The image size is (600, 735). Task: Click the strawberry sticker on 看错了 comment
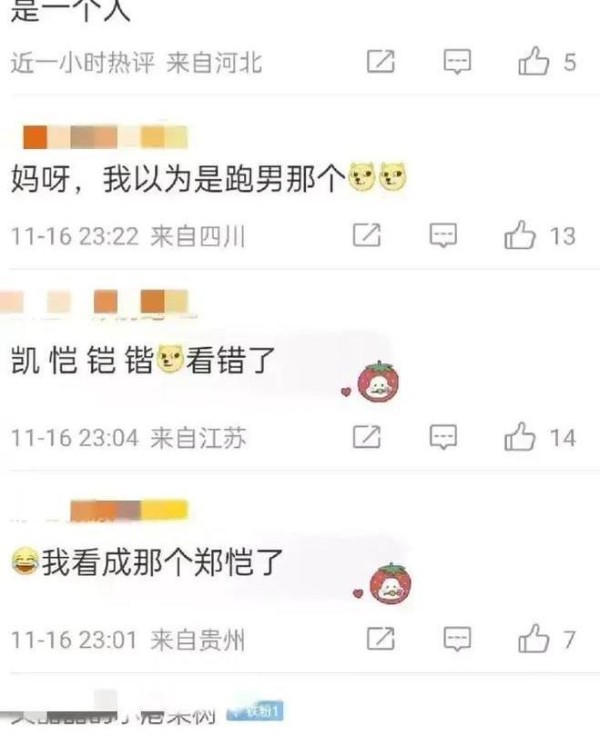(x=378, y=381)
